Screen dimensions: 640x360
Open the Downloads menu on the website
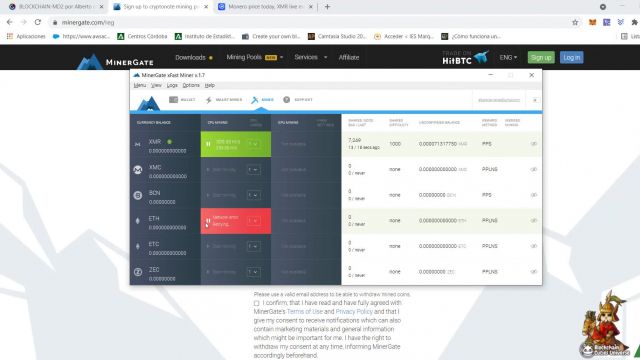click(193, 58)
